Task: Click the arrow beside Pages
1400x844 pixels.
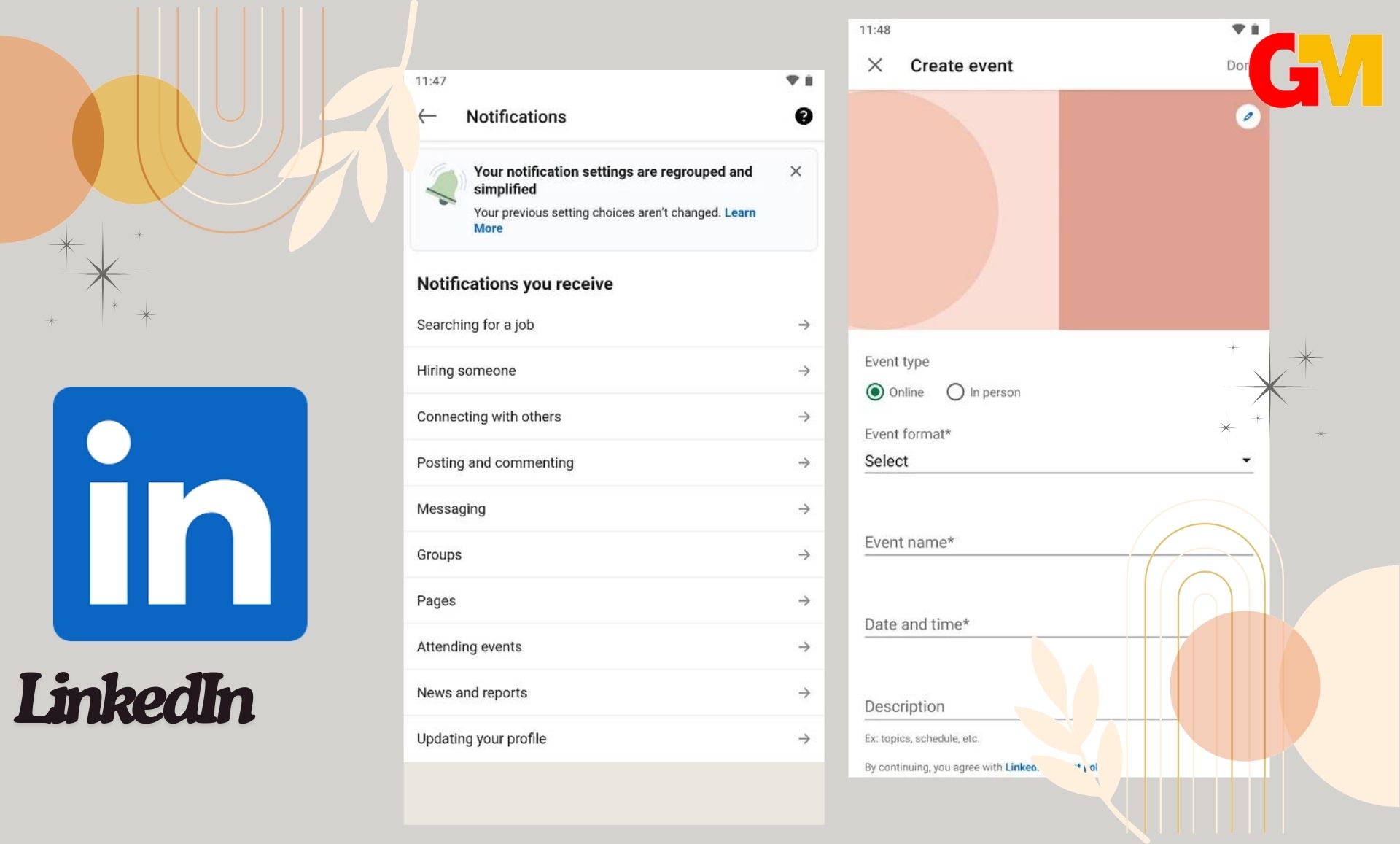Action: tap(804, 600)
